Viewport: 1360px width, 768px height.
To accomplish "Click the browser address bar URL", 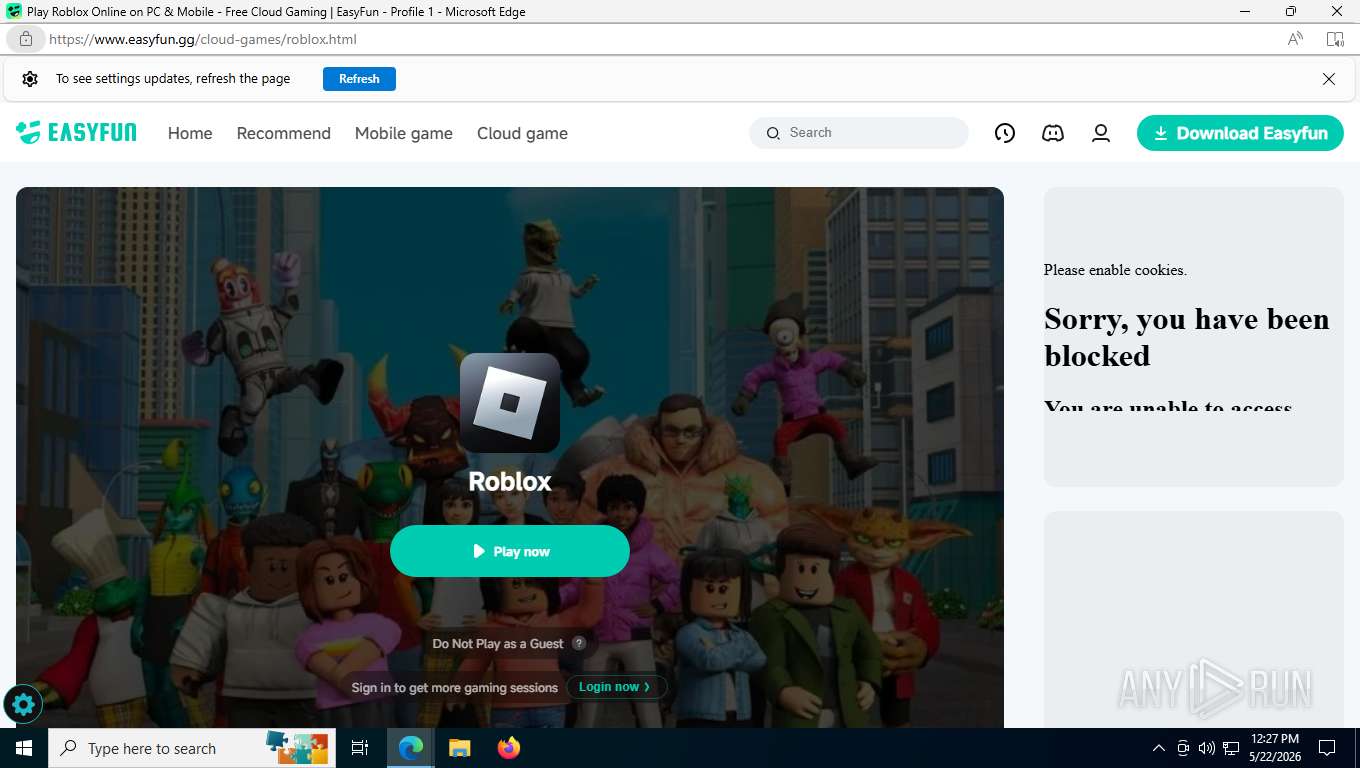I will [x=203, y=39].
